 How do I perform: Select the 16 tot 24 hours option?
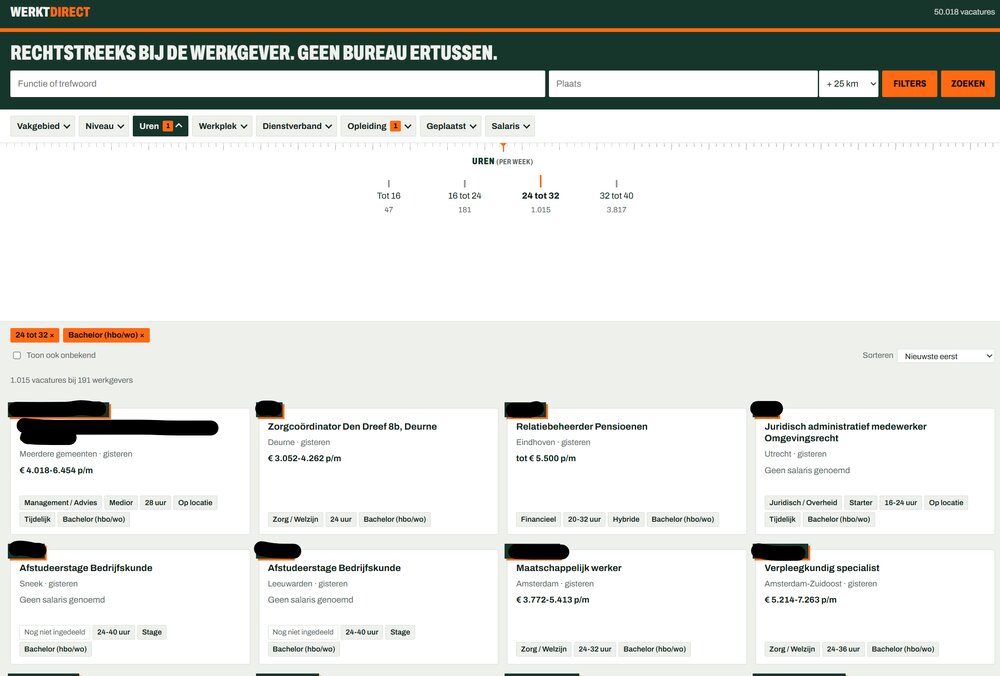[464, 196]
